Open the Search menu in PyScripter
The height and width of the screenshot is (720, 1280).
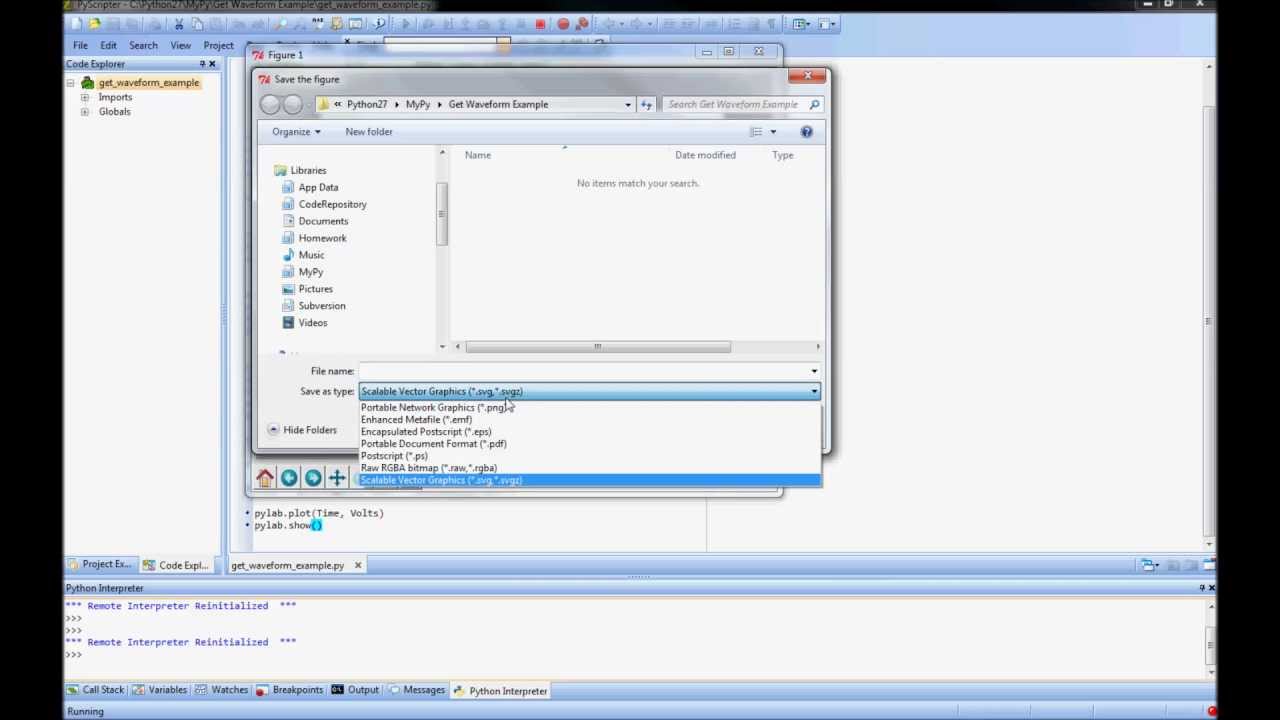143,45
